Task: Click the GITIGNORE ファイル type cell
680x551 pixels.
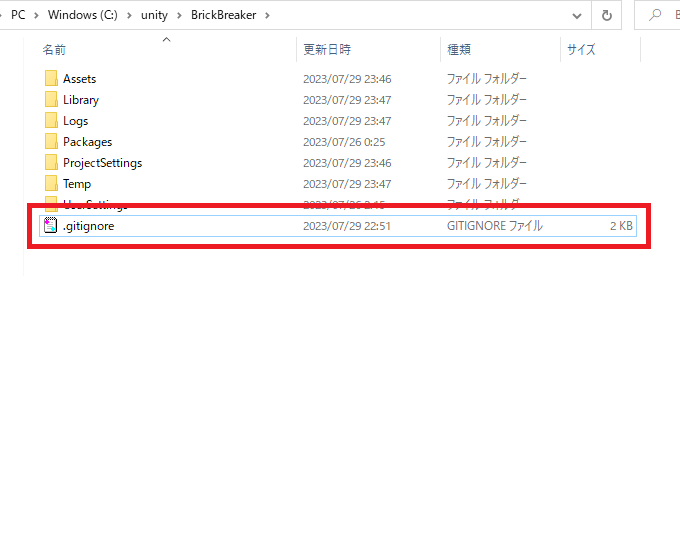Action: point(494,226)
